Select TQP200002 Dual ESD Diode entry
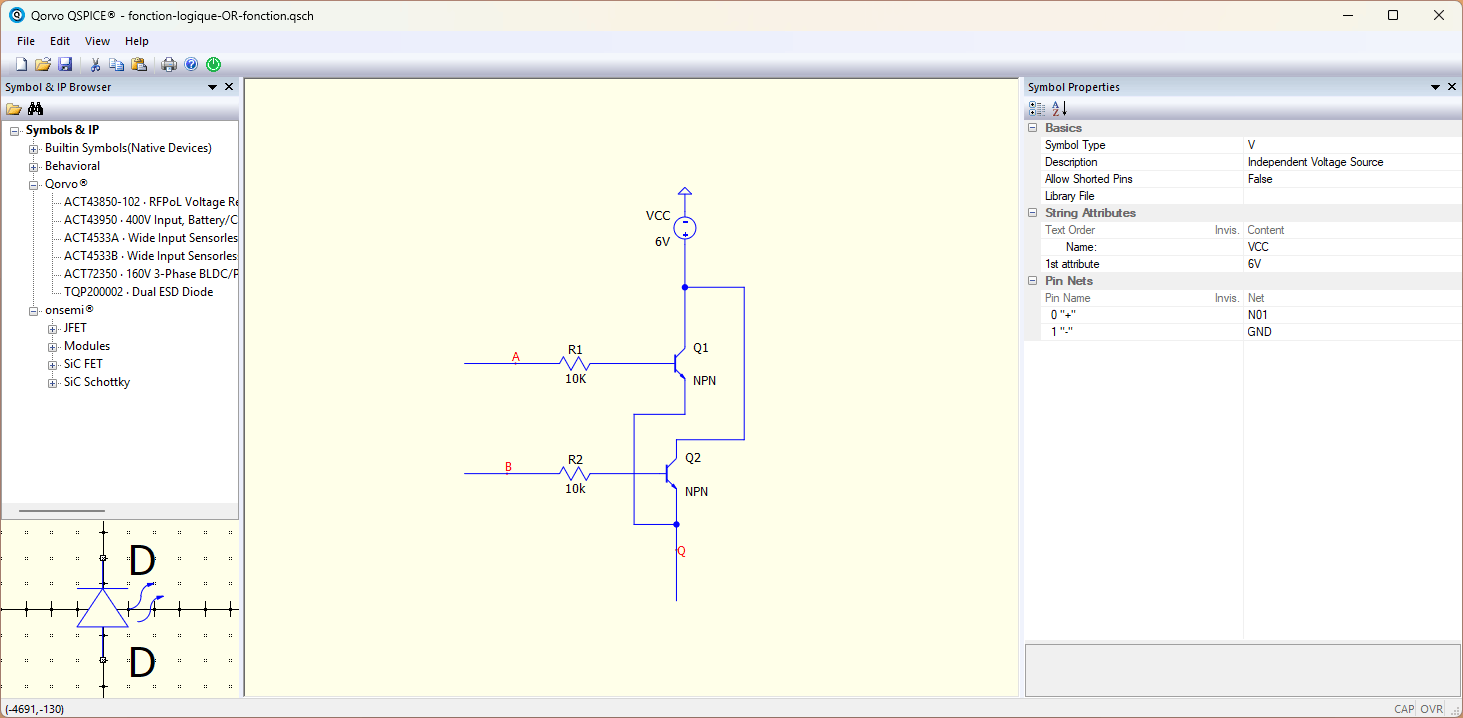The image size is (1463, 718). coord(138,292)
